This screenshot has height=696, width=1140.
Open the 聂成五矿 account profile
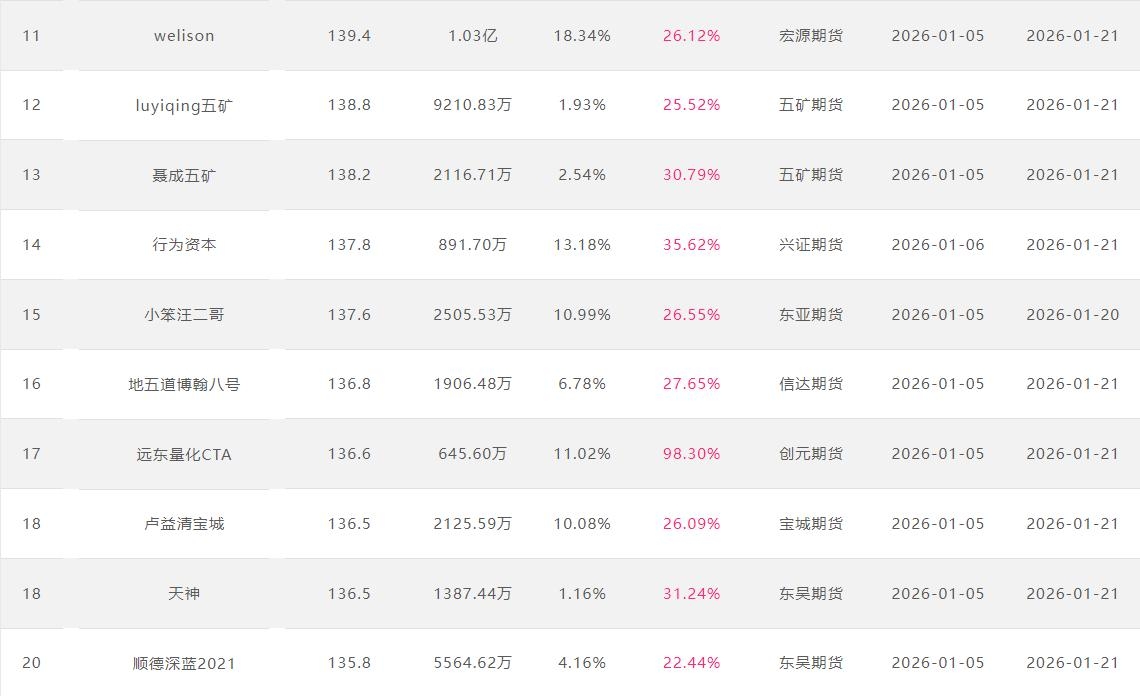coord(184,175)
